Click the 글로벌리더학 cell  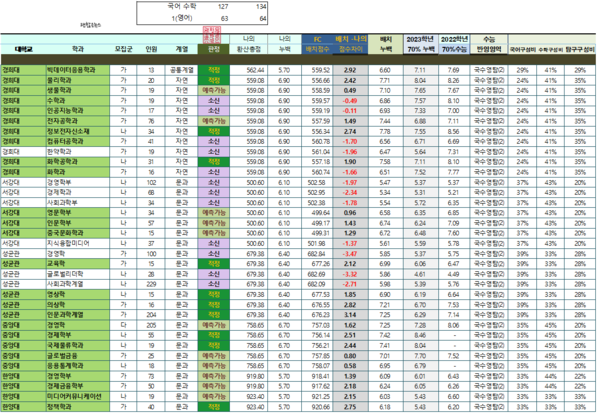(x=78, y=274)
